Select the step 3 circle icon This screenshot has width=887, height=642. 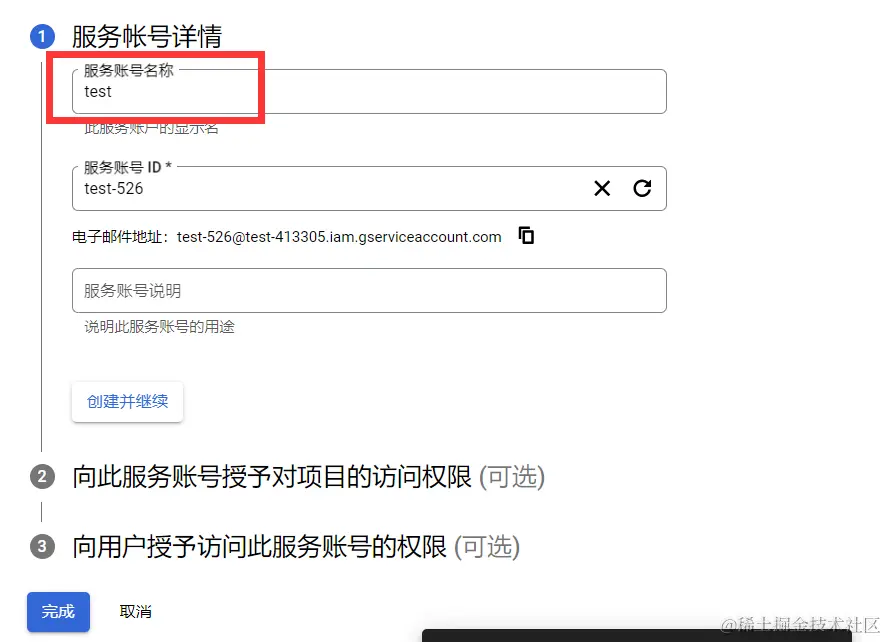click(42, 547)
